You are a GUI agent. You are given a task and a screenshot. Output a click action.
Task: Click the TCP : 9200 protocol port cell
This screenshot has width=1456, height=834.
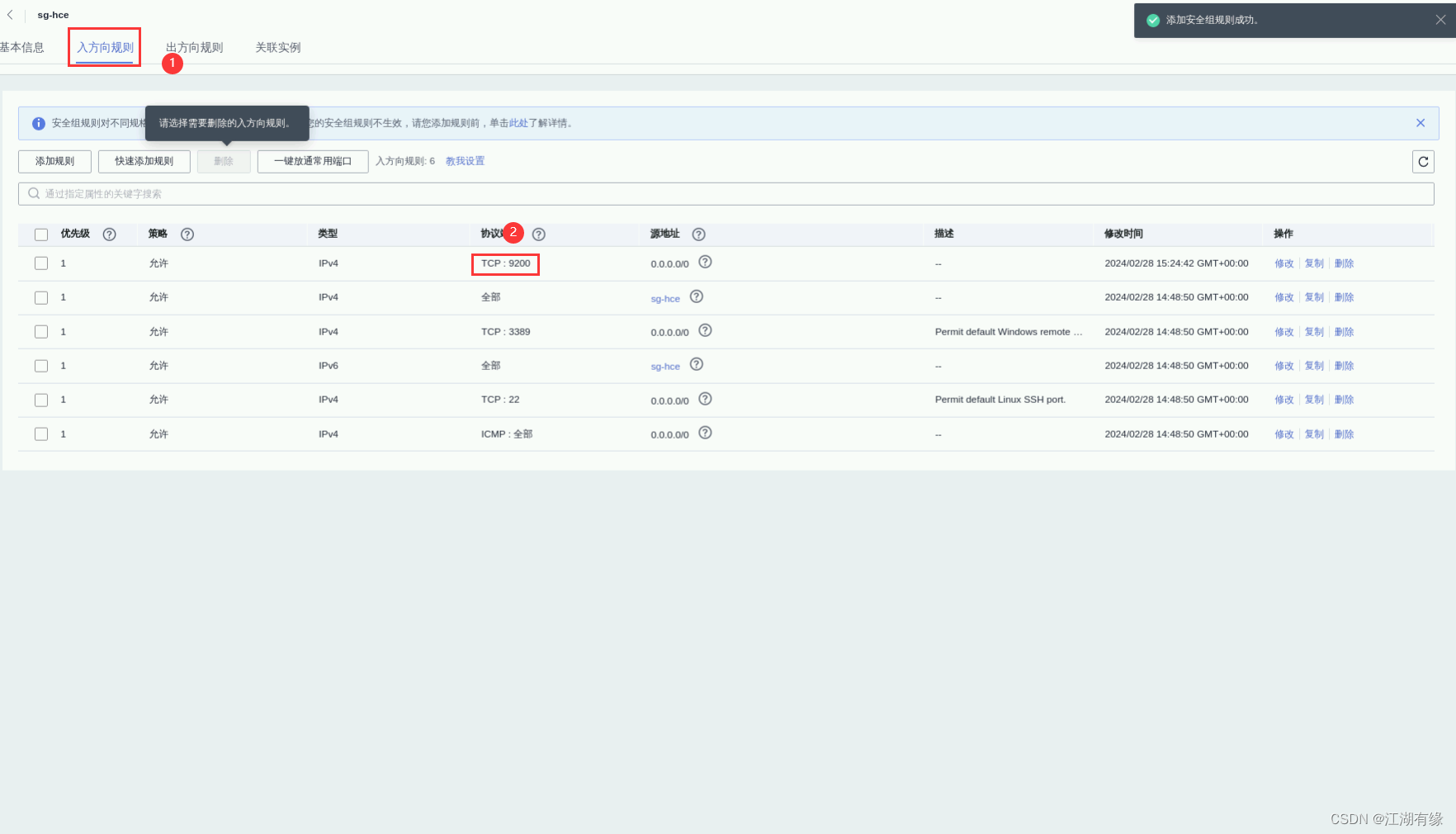505,263
